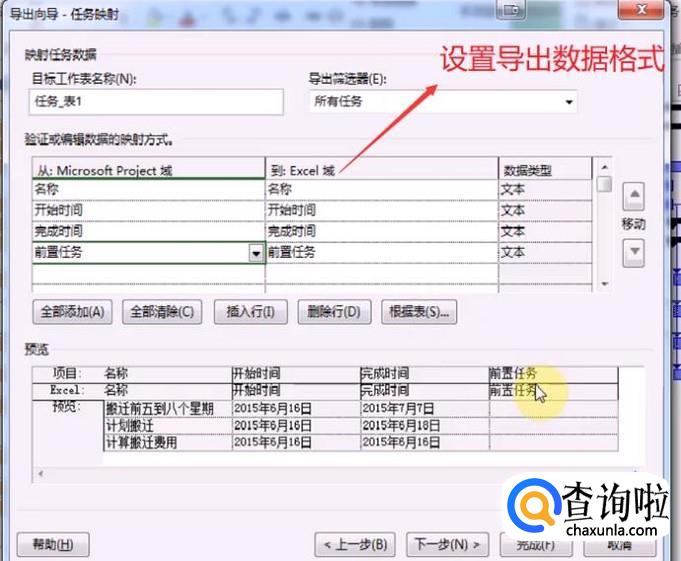The image size is (681, 561).
Task: Click the 全部添加(A) button
Action: 73,312
